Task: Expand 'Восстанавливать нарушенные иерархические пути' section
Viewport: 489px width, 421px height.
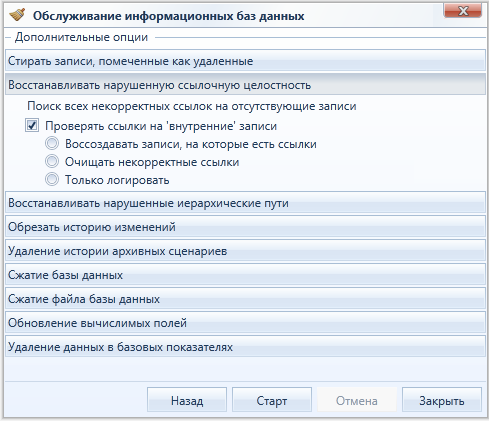Action: point(245,203)
